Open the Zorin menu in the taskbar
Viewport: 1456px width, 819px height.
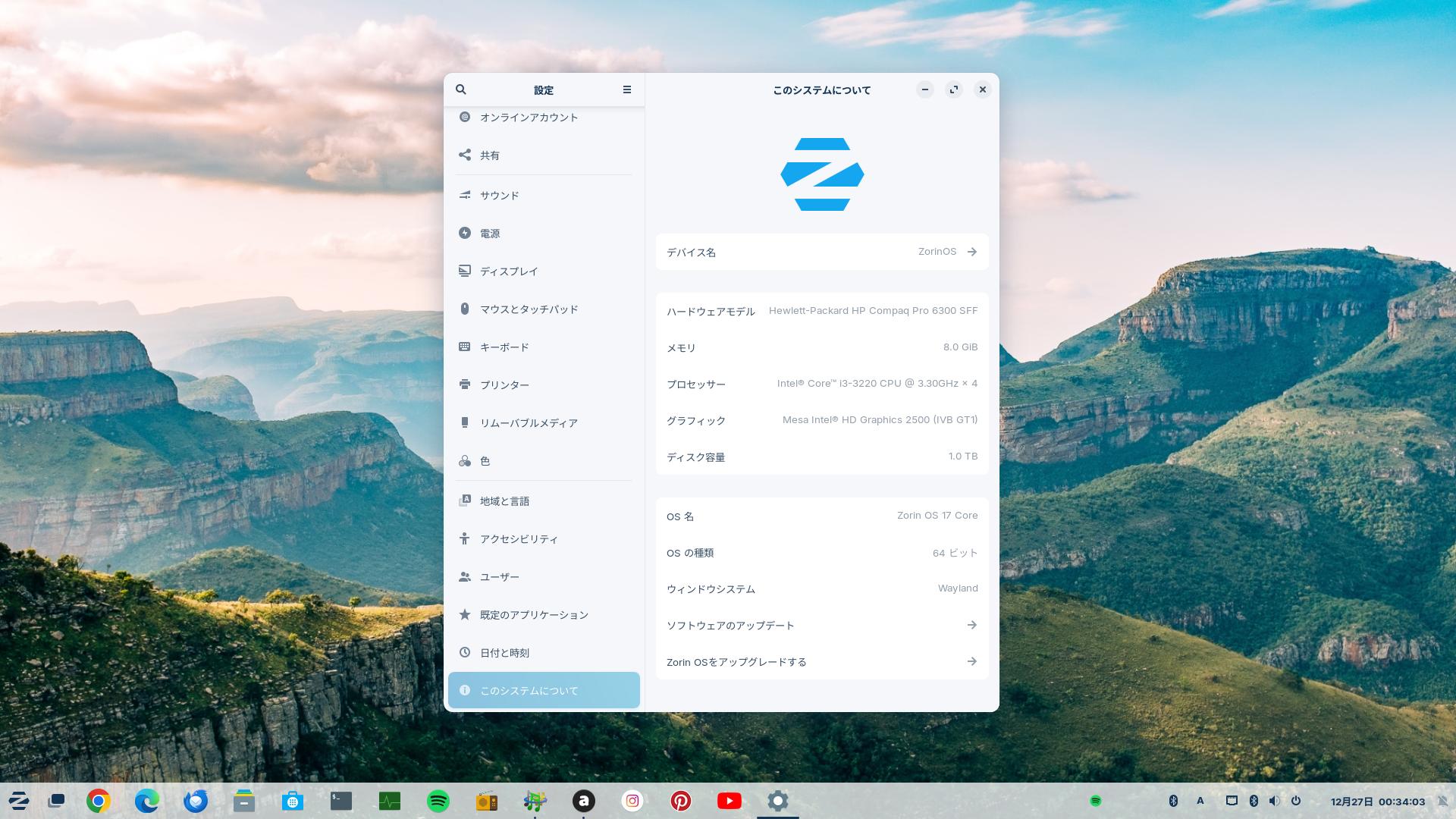(x=18, y=801)
